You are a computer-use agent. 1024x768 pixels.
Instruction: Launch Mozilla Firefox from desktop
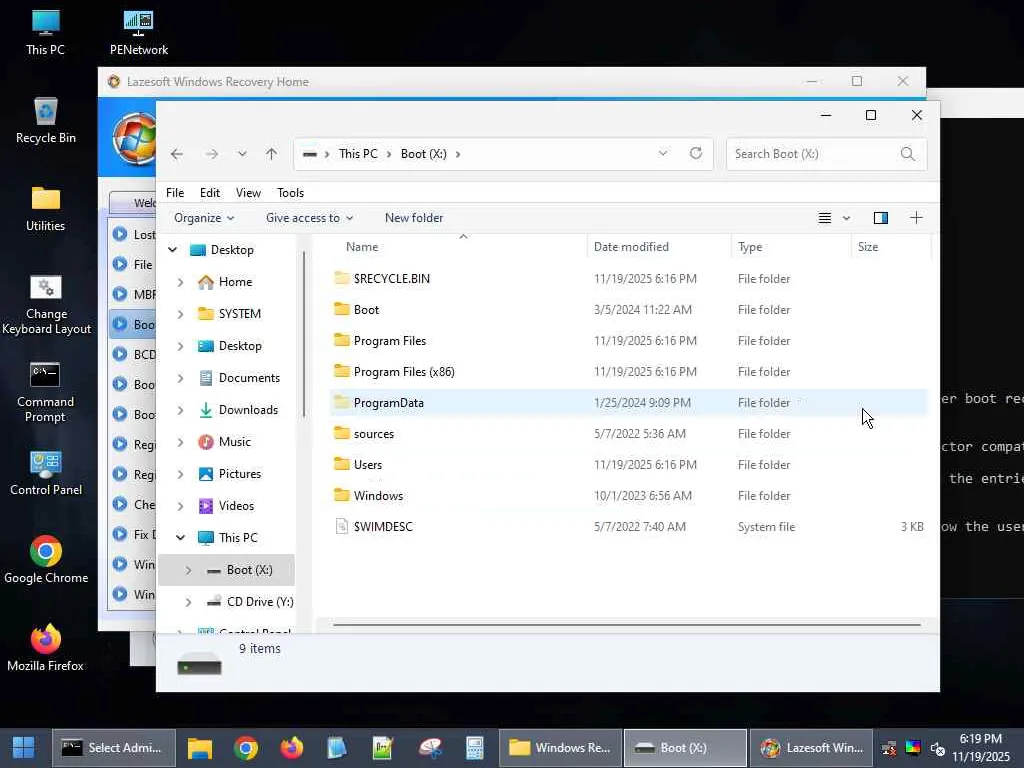point(45,648)
